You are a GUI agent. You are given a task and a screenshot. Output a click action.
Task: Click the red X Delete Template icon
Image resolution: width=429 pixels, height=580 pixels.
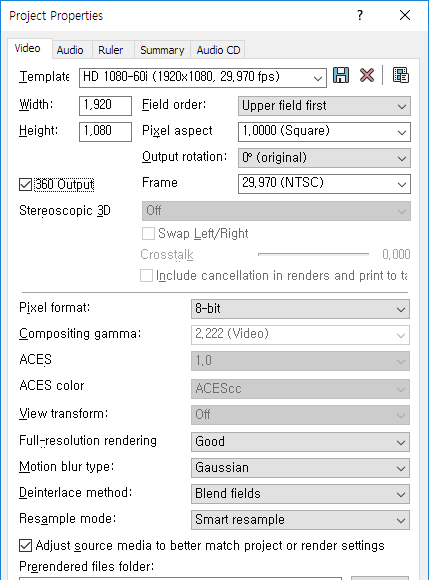click(366, 76)
